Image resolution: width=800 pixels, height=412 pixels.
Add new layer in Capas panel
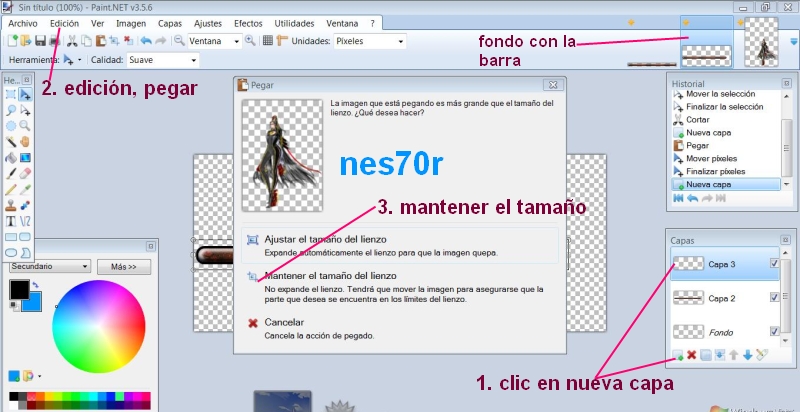click(x=678, y=355)
